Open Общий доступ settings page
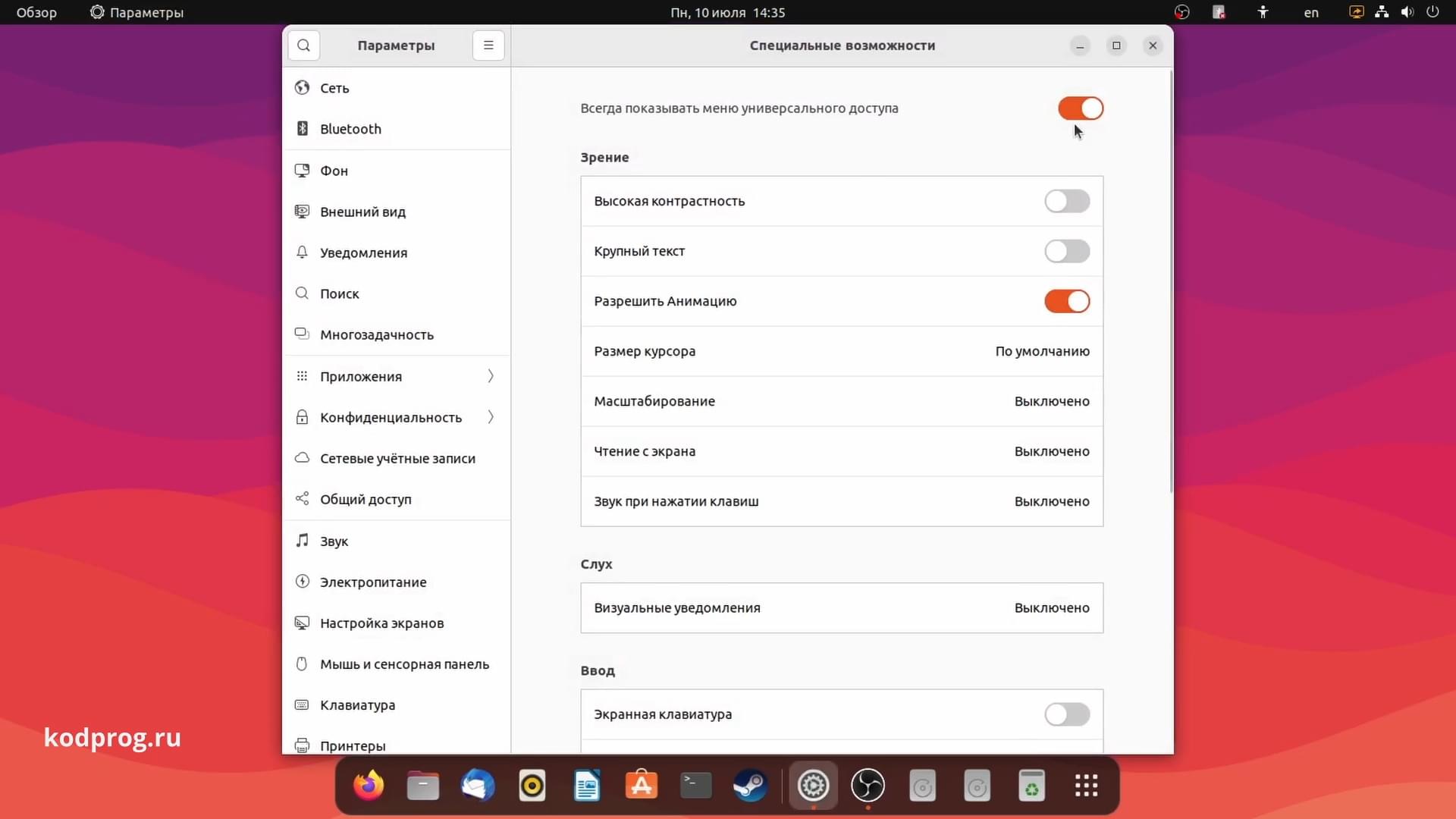1456x819 pixels. 397,499
